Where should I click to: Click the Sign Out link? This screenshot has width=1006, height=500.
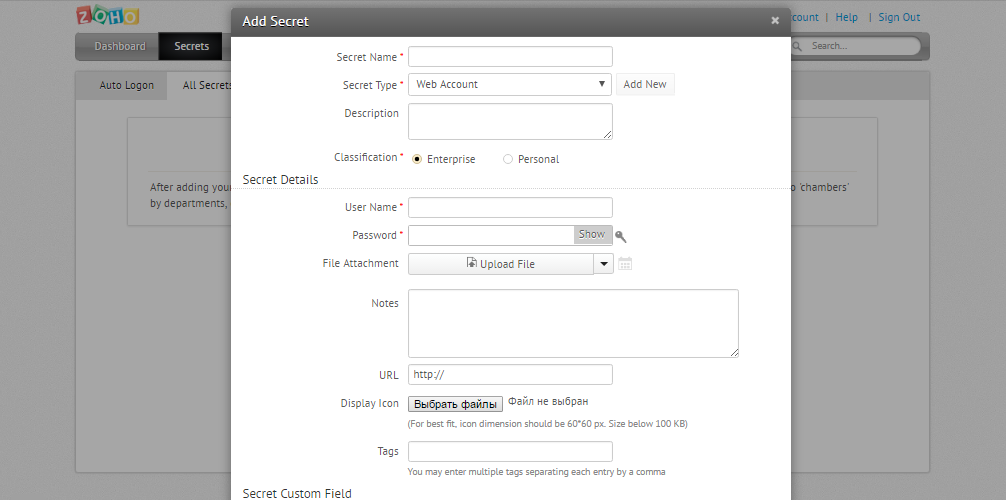tap(899, 17)
